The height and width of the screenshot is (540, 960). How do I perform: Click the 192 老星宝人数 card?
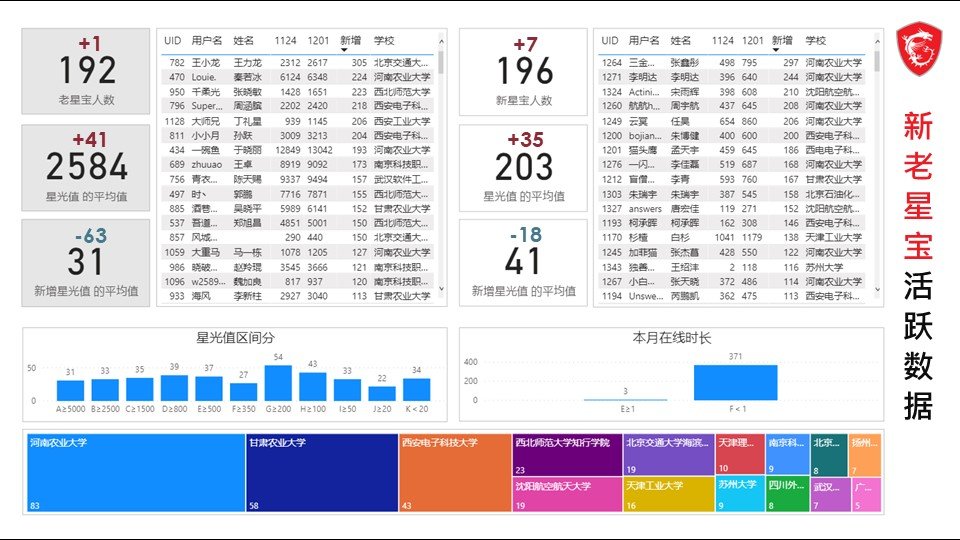(87, 72)
